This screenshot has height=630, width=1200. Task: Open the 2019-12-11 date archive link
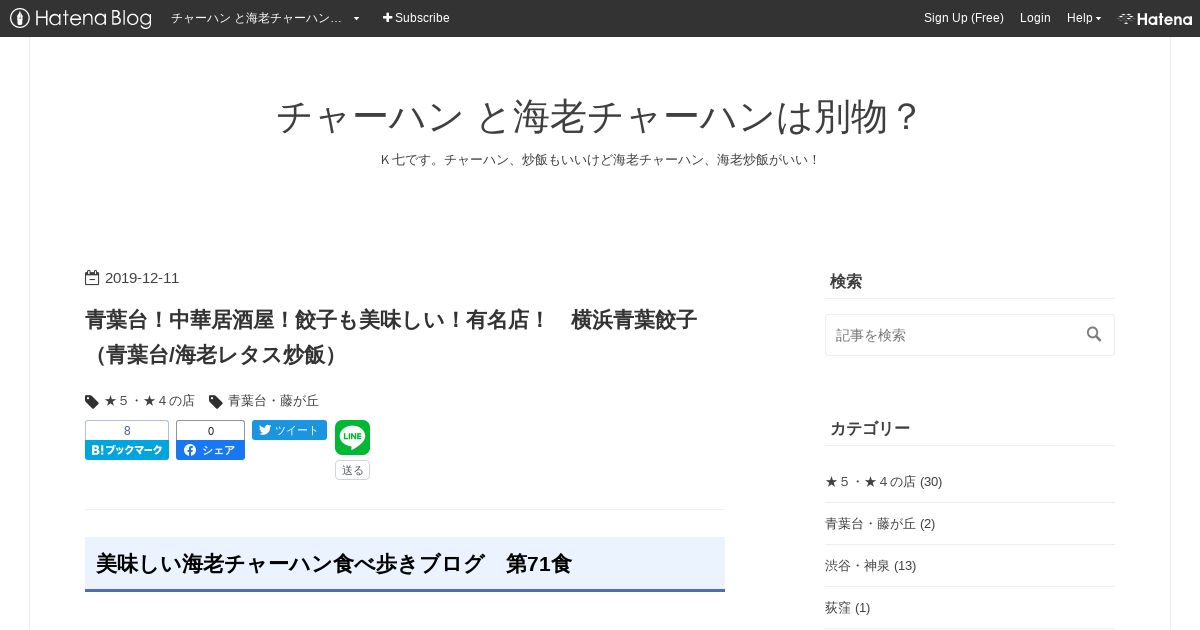(142, 278)
